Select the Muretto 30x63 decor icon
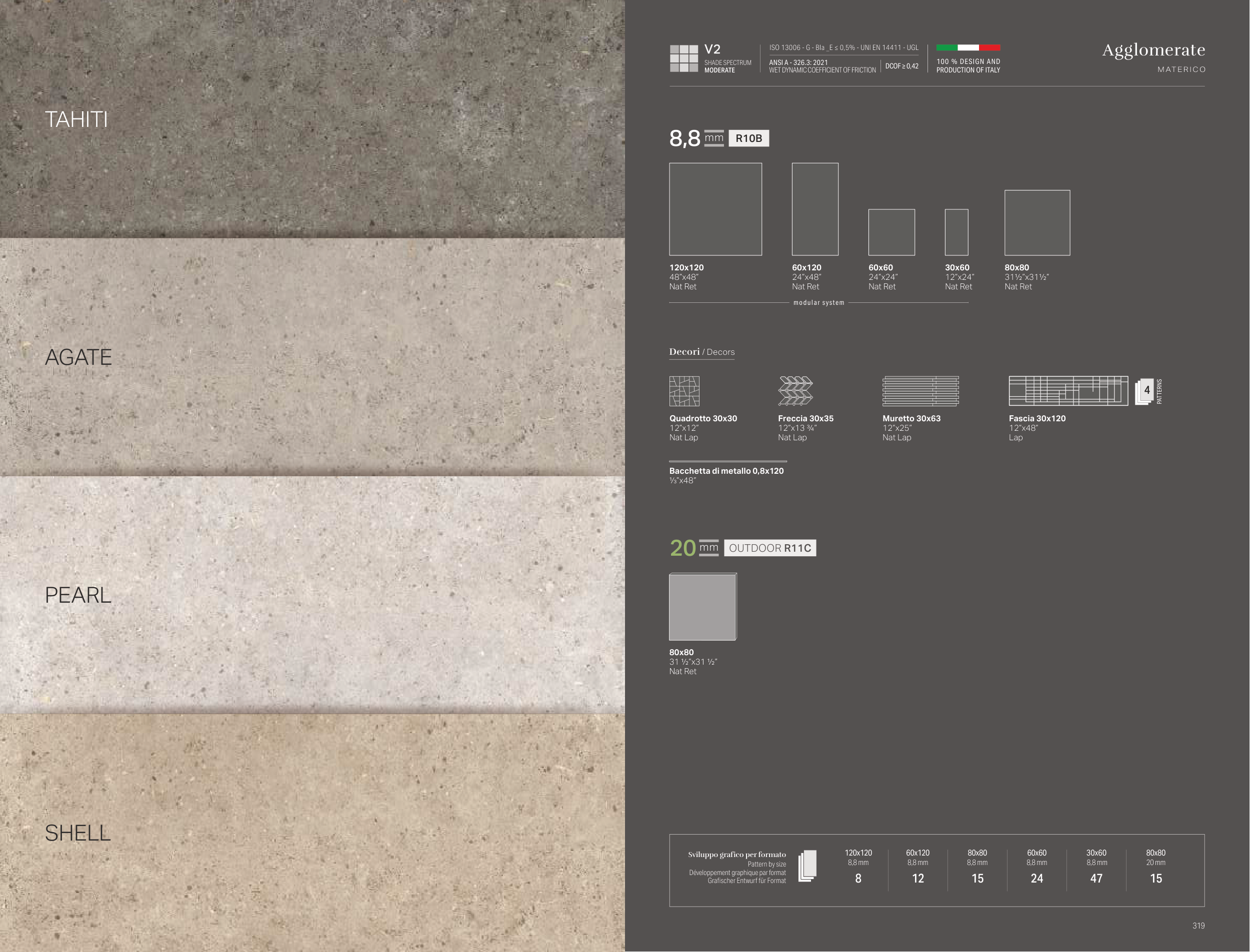Image resolution: width=1250 pixels, height=952 pixels. [920, 391]
